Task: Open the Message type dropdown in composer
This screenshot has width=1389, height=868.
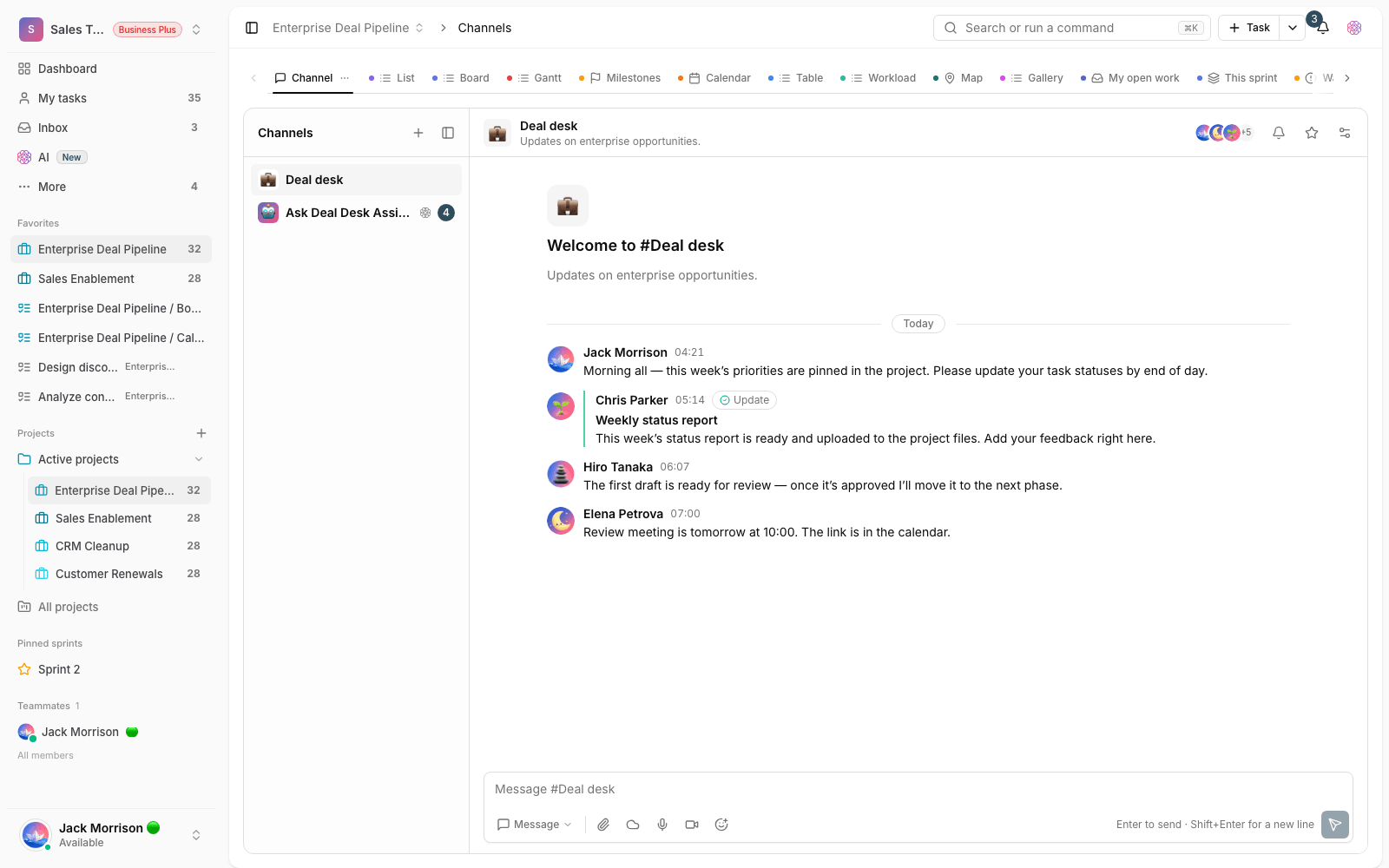Action: coord(534,825)
